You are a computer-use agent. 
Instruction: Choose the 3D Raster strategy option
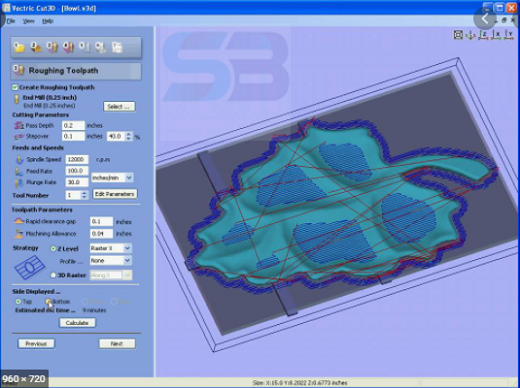click(x=53, y=275)
